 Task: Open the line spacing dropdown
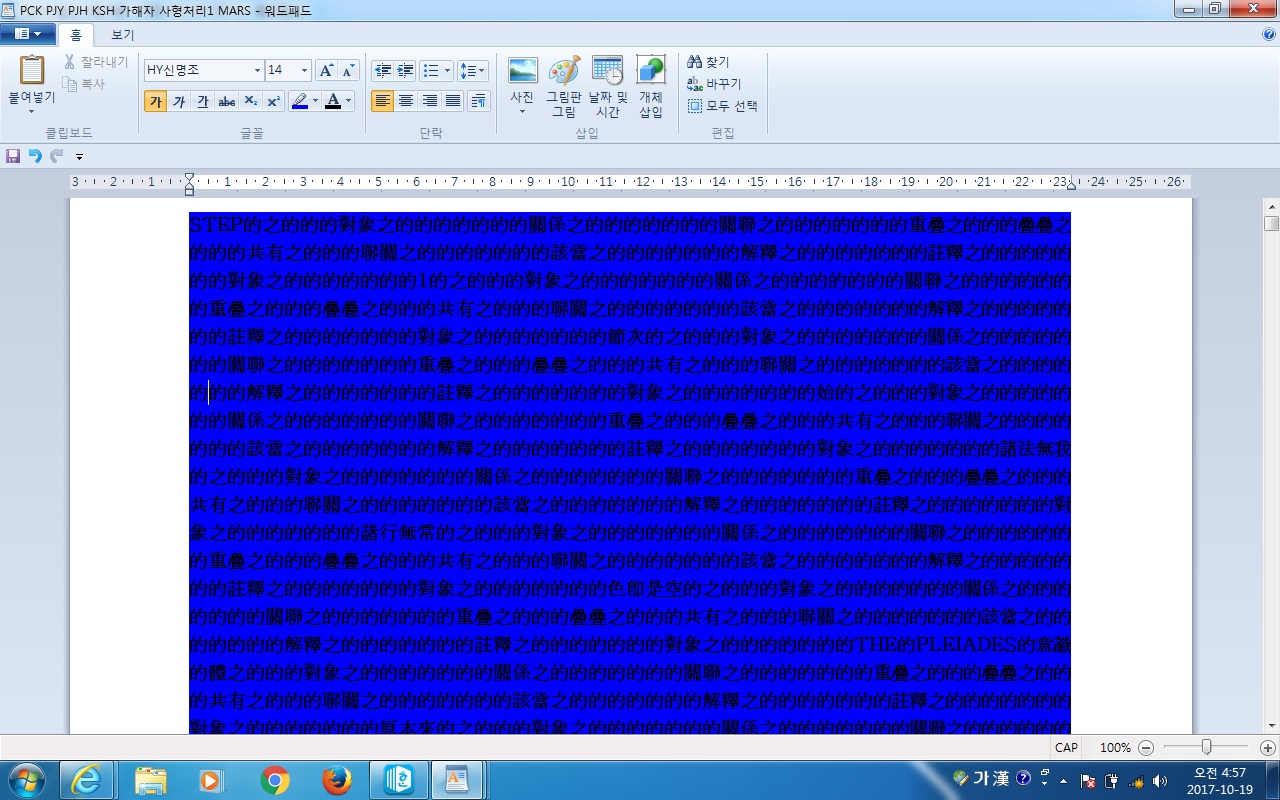(x=472, y=71)
